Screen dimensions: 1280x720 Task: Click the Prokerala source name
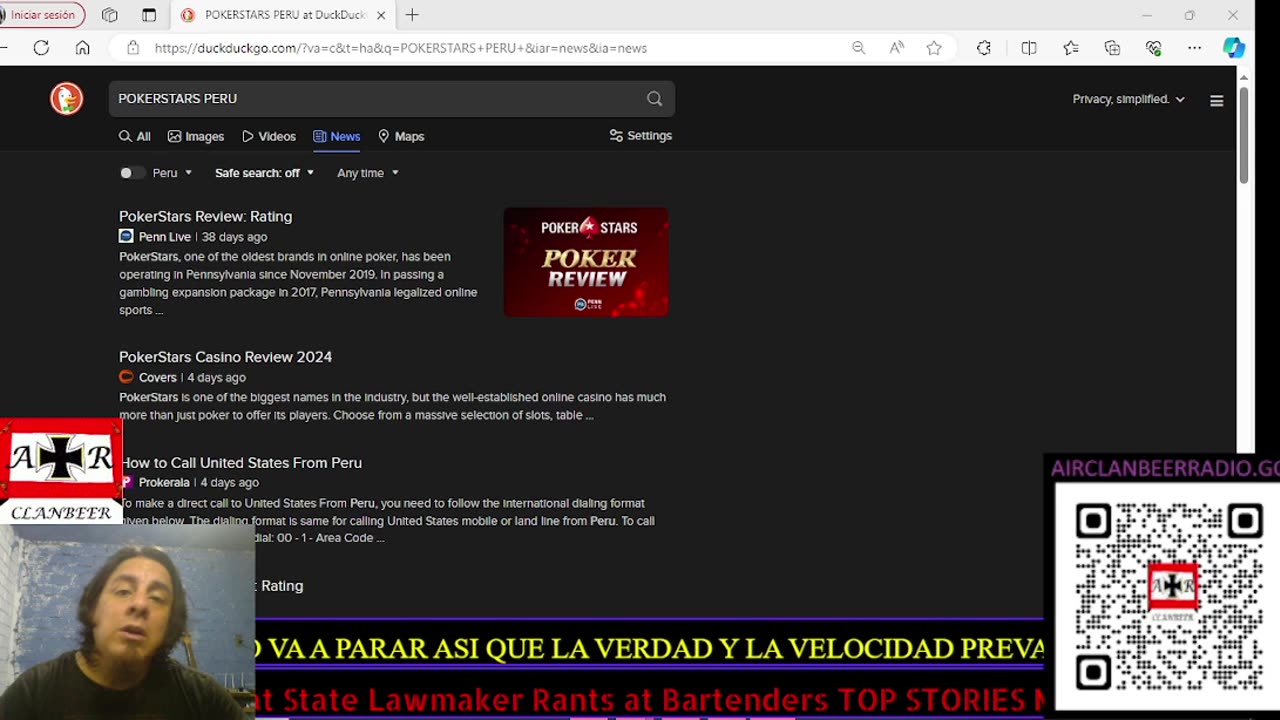(x=163, y=482)
